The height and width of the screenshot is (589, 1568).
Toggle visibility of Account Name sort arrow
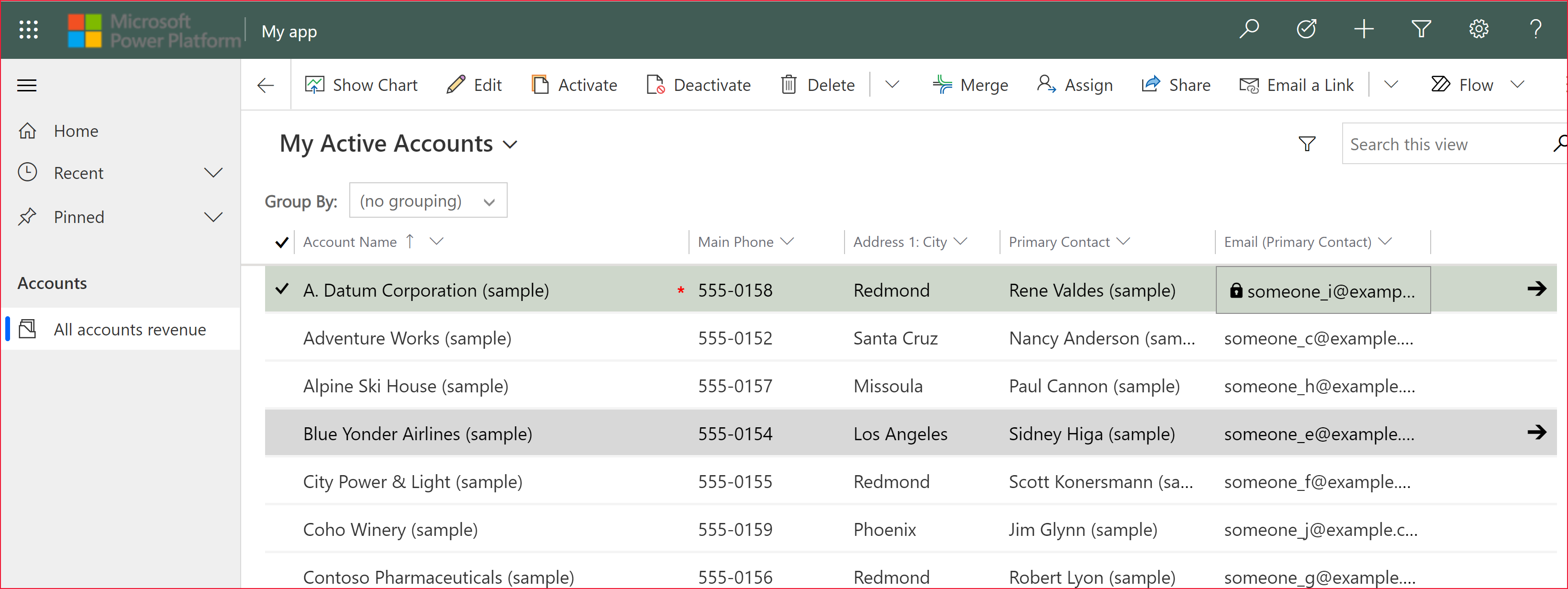[x=411, y=241]
